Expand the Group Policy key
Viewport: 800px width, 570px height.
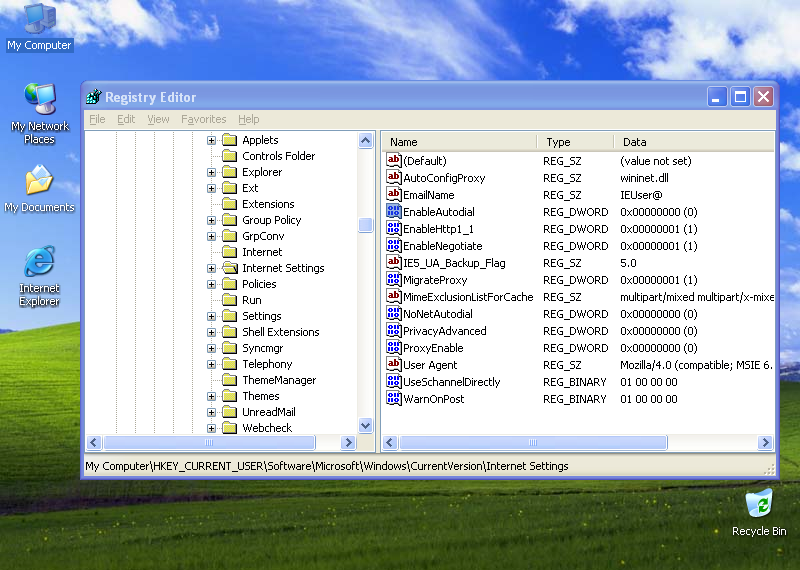point(211,220)
